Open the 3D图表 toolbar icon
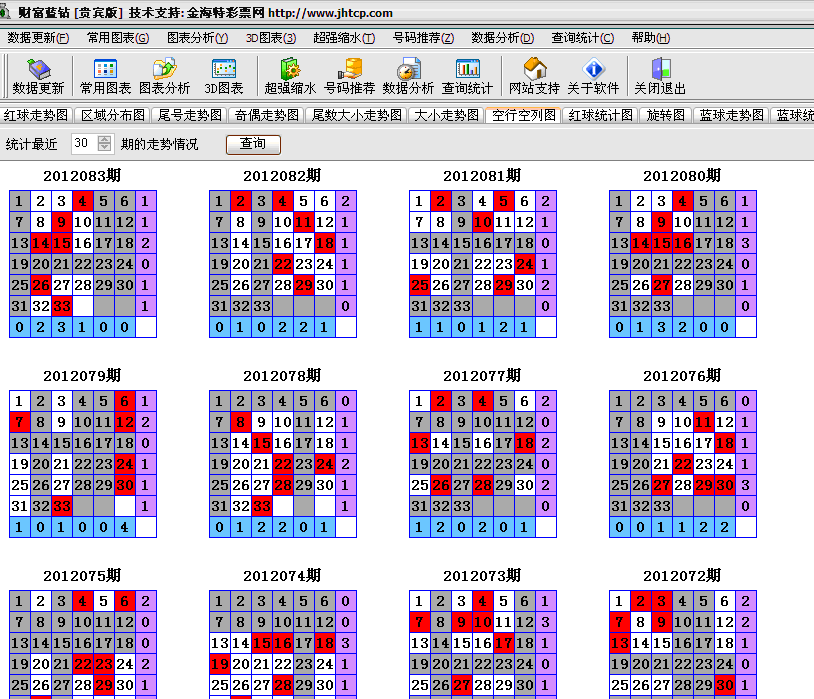This screenshot has height=699, width=814. coord(223,76)
